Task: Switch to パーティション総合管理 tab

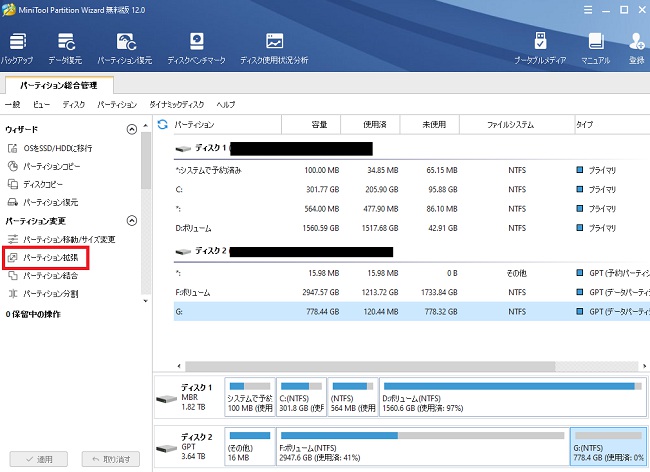Action: pyautogui.click(x=59, y=85)
